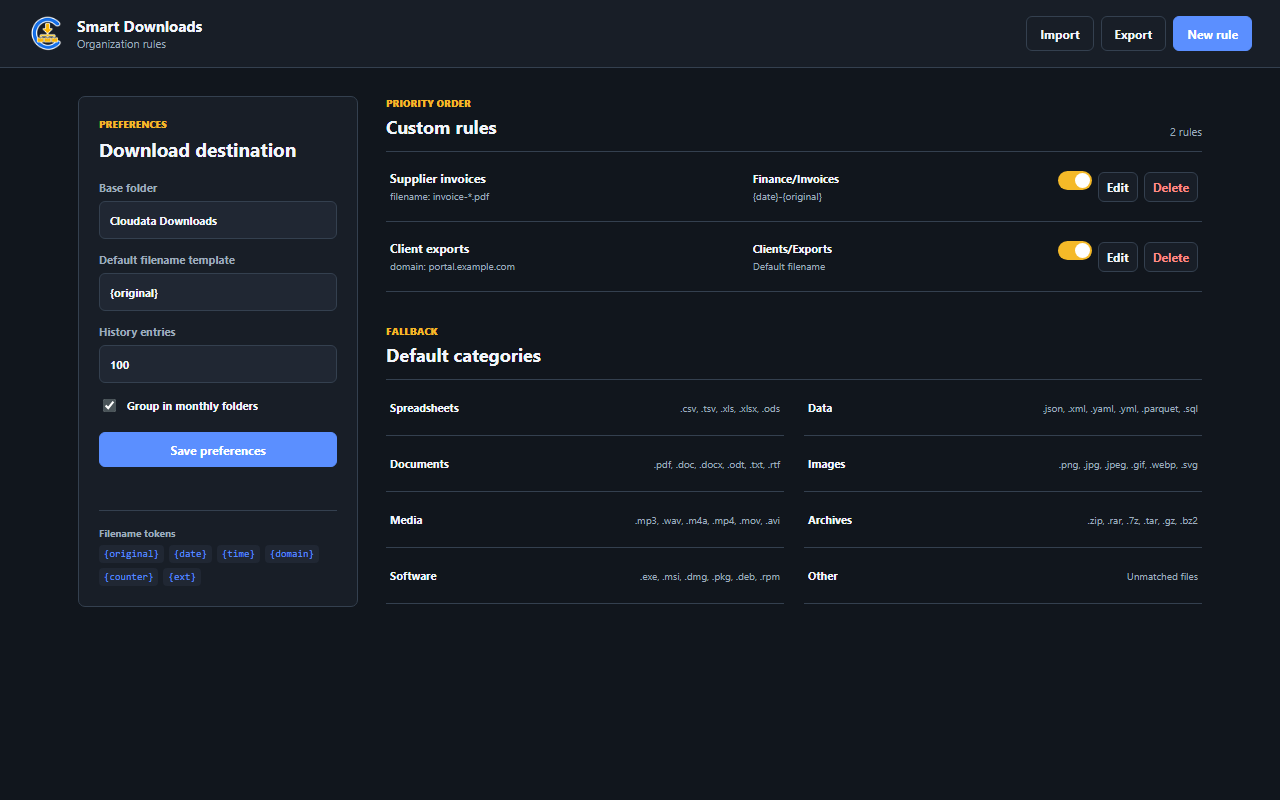1280x800 pixels.
Task: Uncheck Group in monthly folders checkbox
Action: click(x=110, y=406)
